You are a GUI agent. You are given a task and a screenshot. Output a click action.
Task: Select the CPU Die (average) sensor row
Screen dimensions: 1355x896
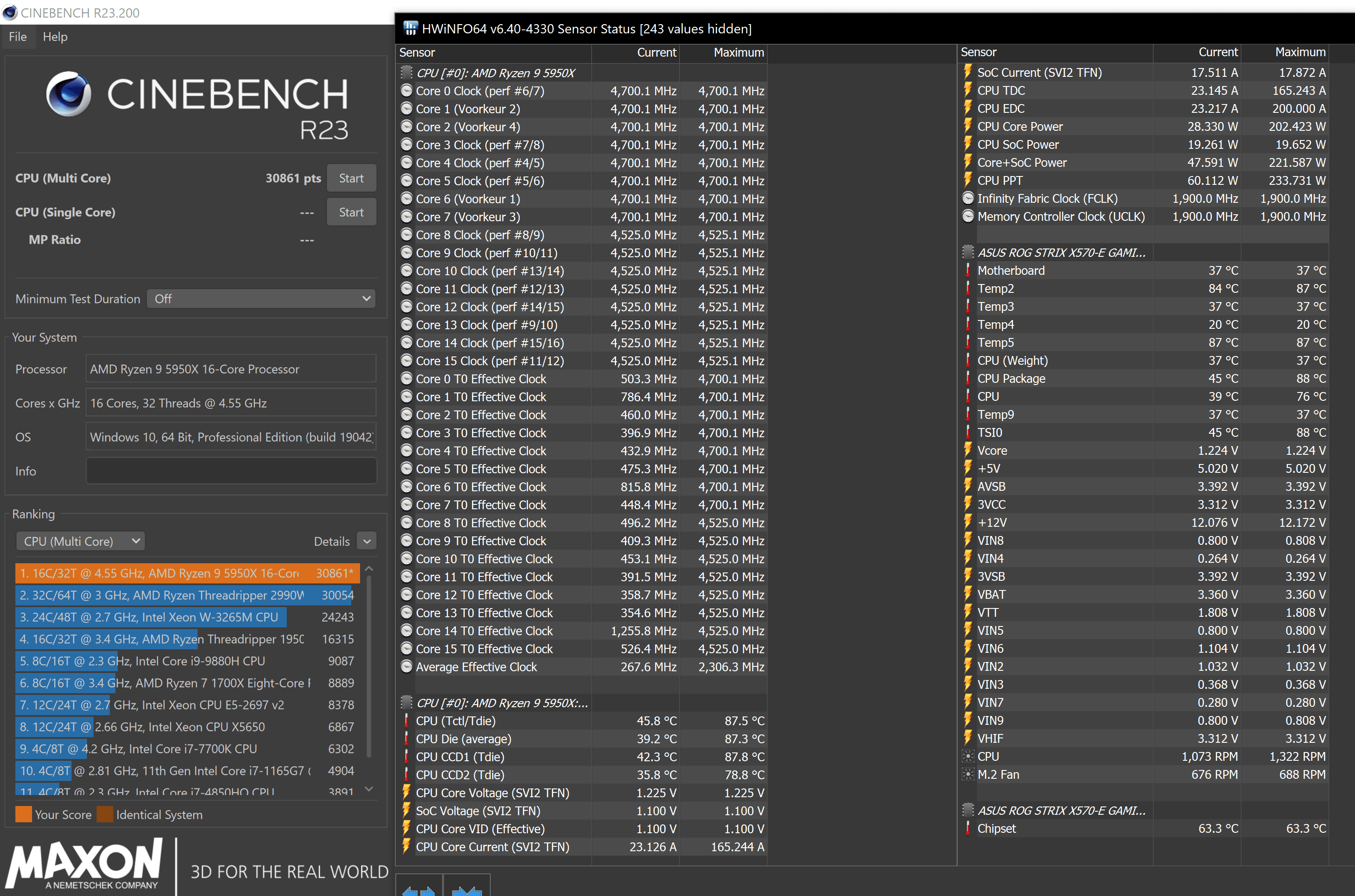(581, 739)
